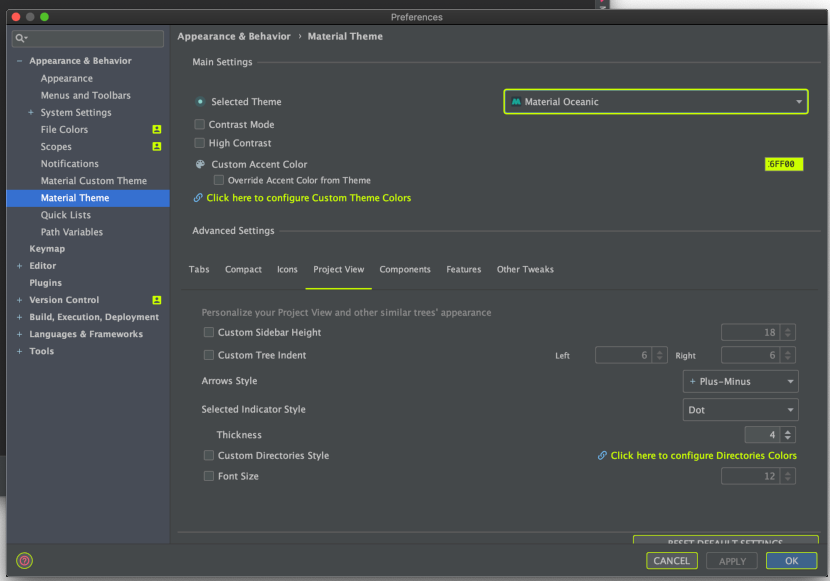Viewport: 830px width, 581px height.
Task: Click the Font Size value field
Action: (751, 476)
